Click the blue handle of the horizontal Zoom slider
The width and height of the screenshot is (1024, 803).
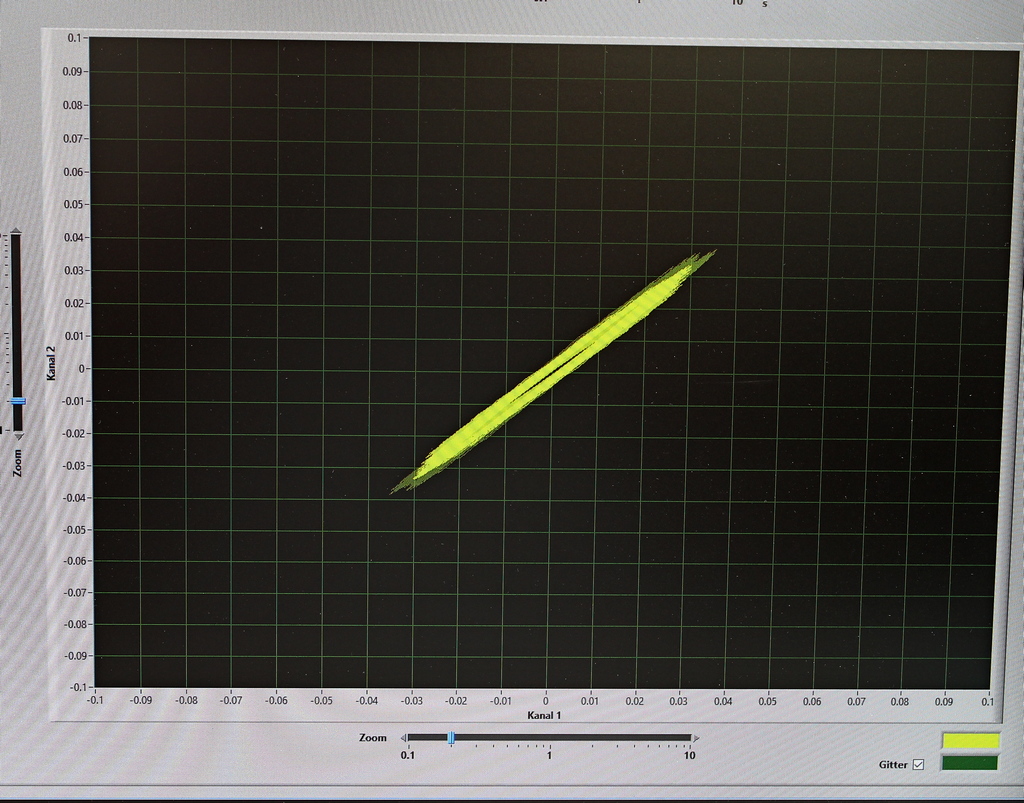451,738
